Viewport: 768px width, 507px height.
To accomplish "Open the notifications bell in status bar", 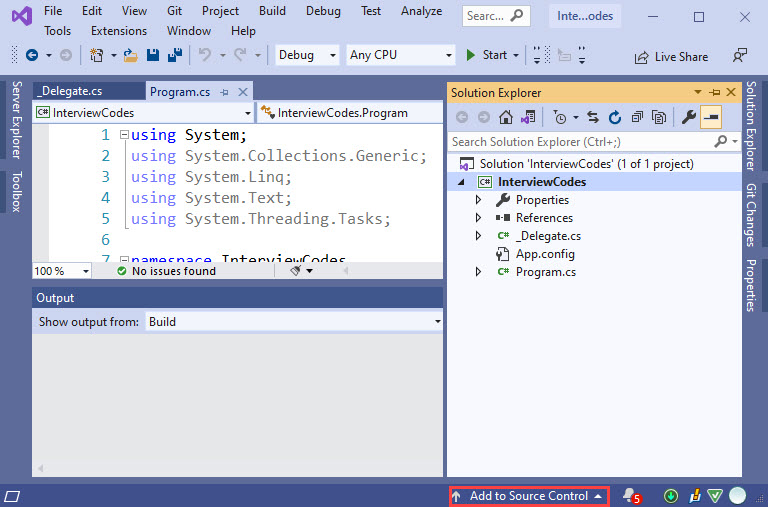I will (629, 496).
